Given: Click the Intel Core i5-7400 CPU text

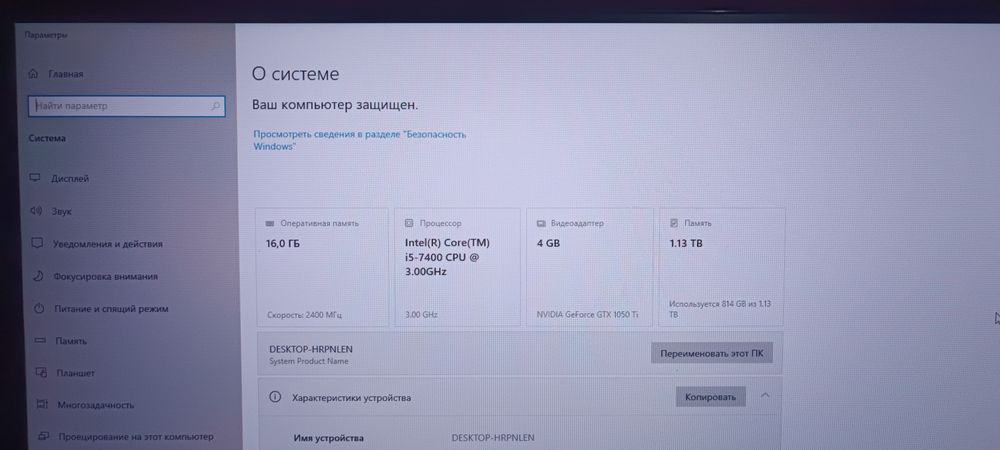Looking at the screenshot, I should tap(447, 257).
